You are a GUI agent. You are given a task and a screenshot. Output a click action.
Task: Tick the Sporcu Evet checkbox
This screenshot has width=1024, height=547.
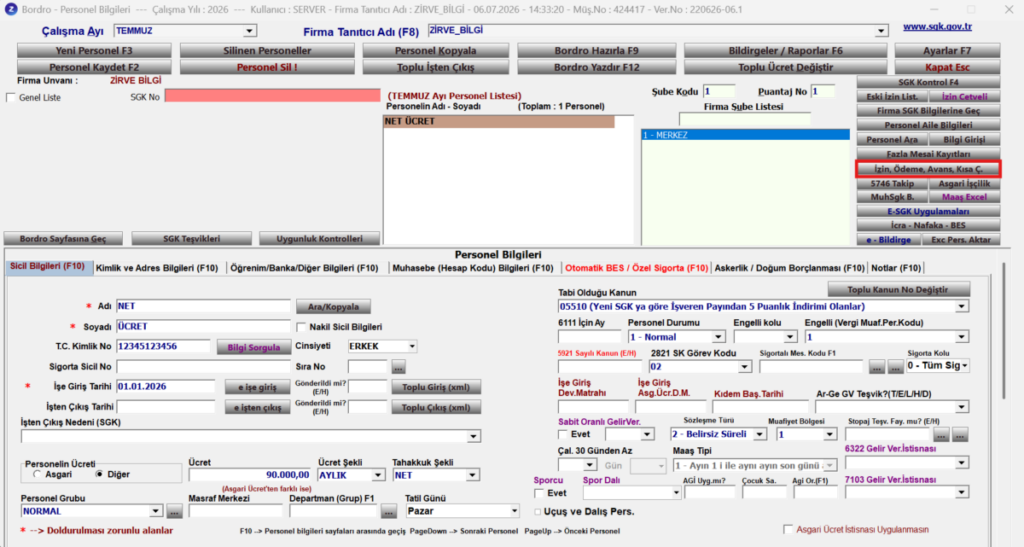coord(539,493)
